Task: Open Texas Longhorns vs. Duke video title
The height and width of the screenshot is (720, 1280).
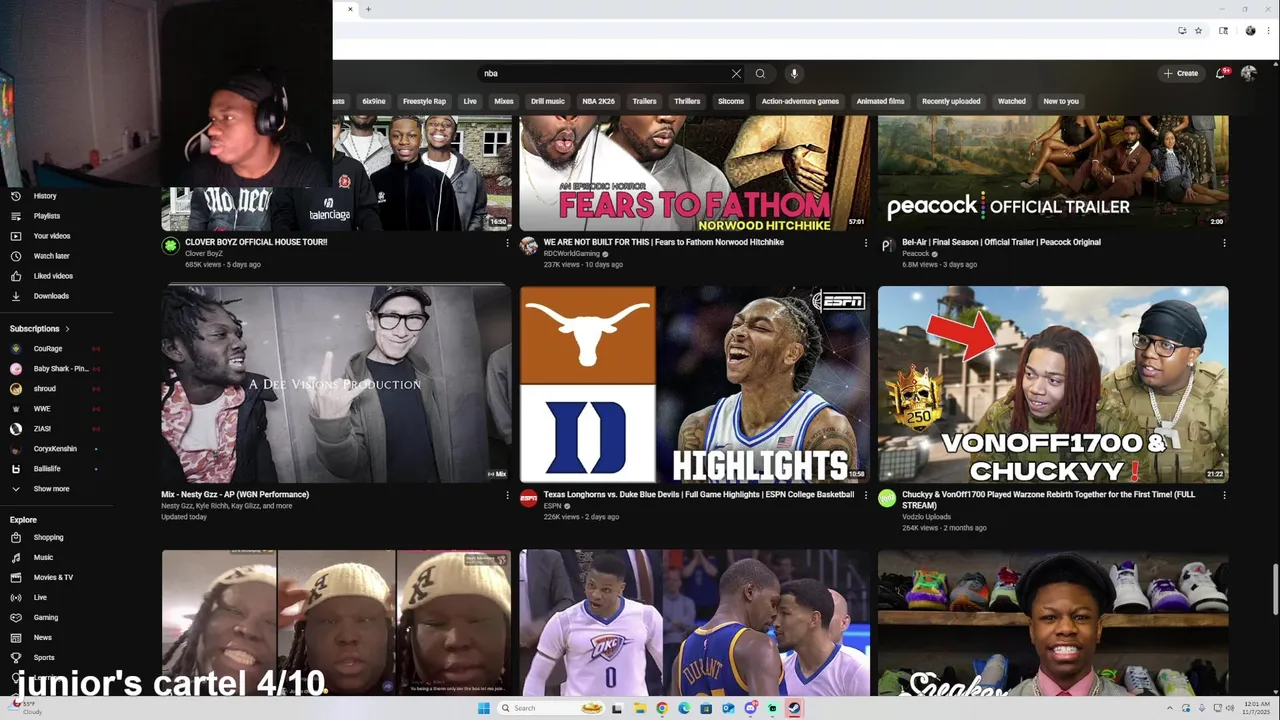Action: (x=699, y=495)
